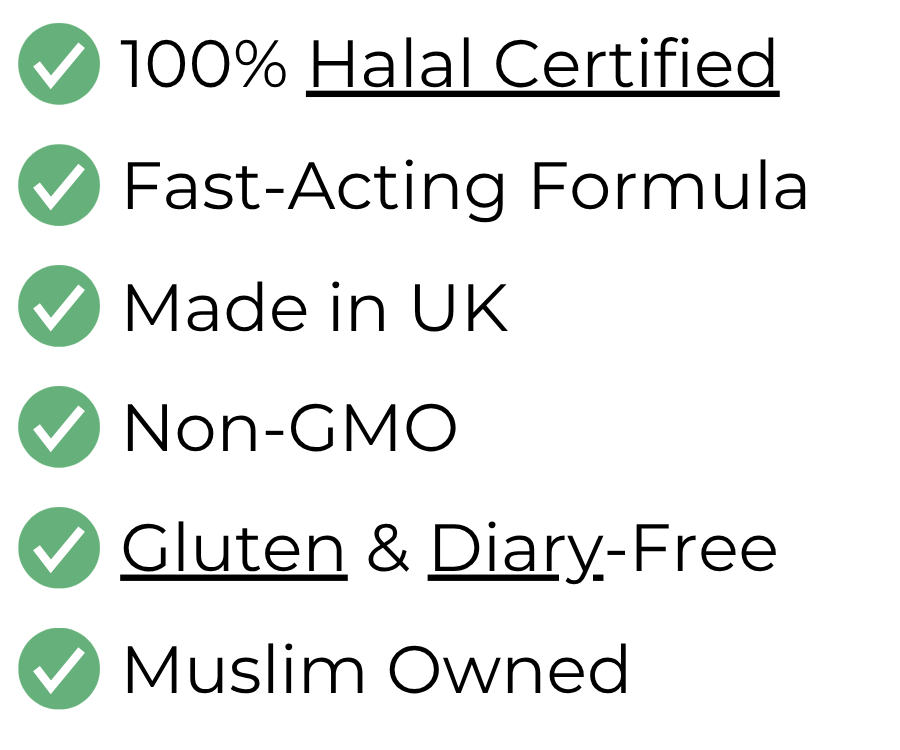
Task: Click the -Free text after Diary
Action: tap(691, 547)
